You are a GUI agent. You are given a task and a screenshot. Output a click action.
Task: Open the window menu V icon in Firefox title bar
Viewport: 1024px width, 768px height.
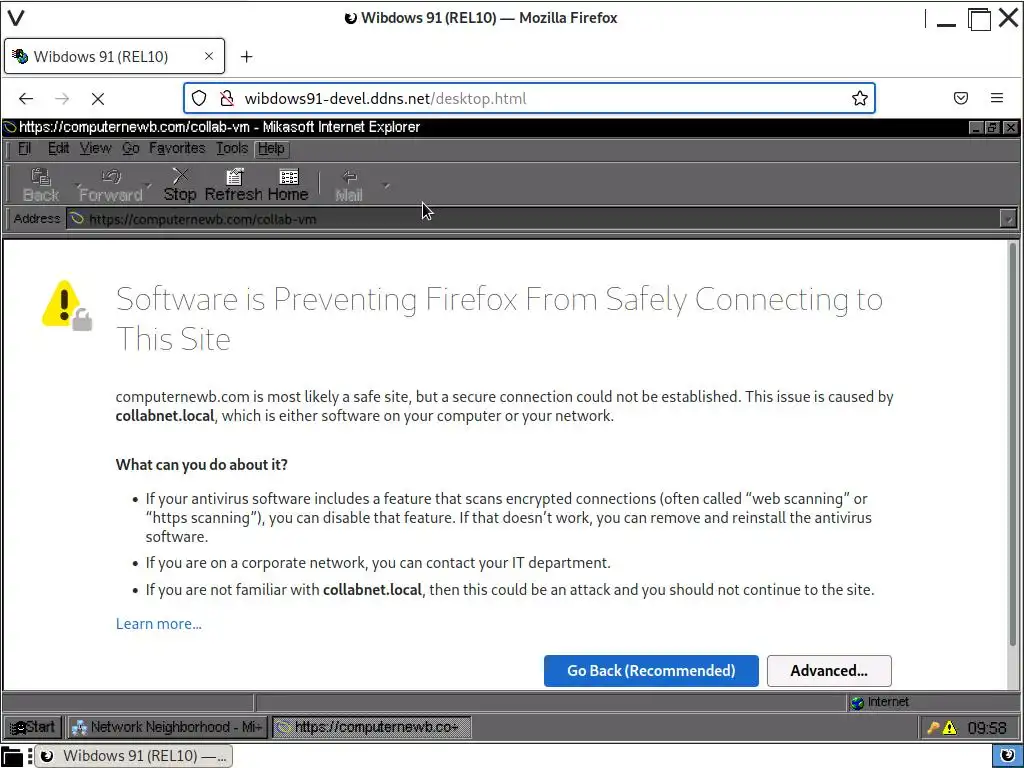point(16,18)
